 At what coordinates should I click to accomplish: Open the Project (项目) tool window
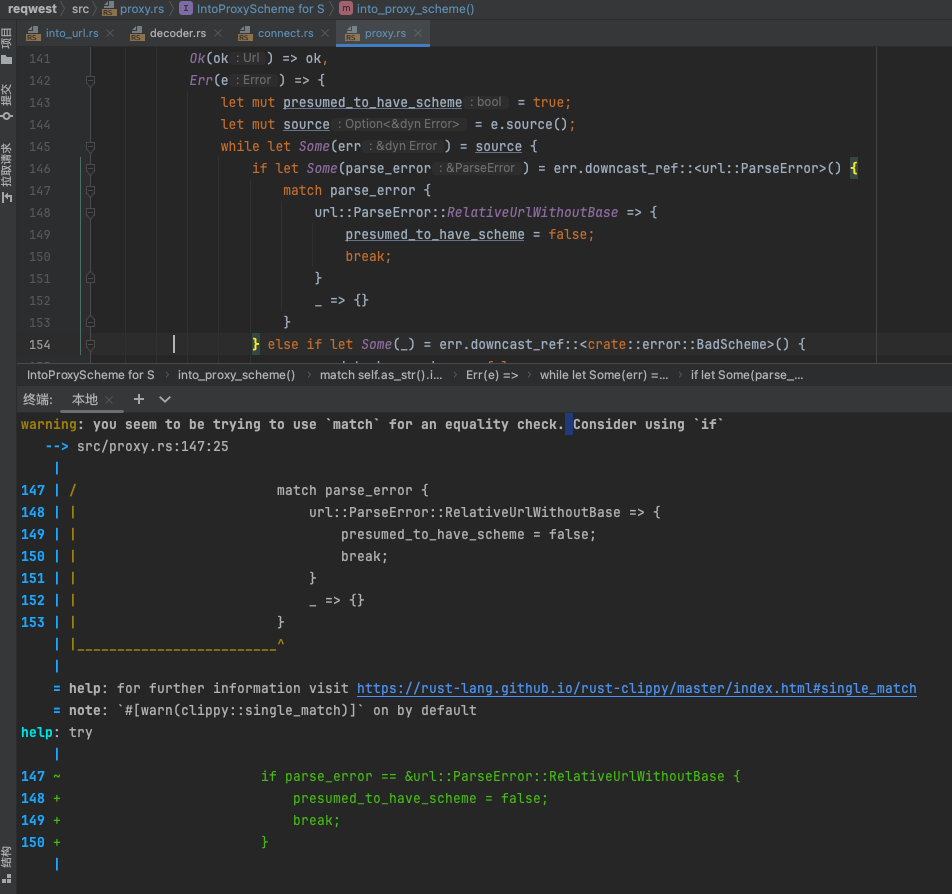pos(7,43)
